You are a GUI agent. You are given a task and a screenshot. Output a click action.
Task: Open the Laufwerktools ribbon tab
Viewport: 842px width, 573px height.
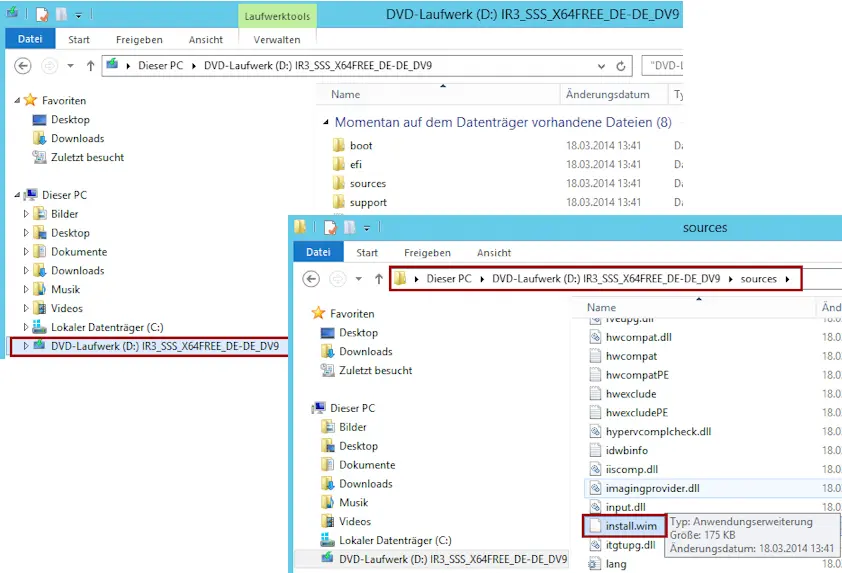[x=276, y=16]
